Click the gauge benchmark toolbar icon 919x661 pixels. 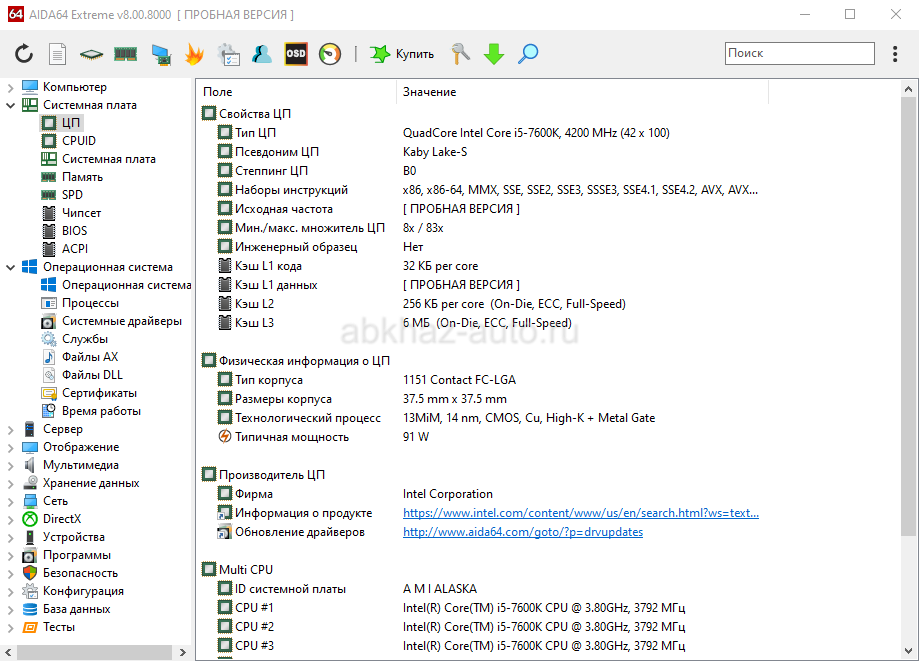click(x=330, y=54)
